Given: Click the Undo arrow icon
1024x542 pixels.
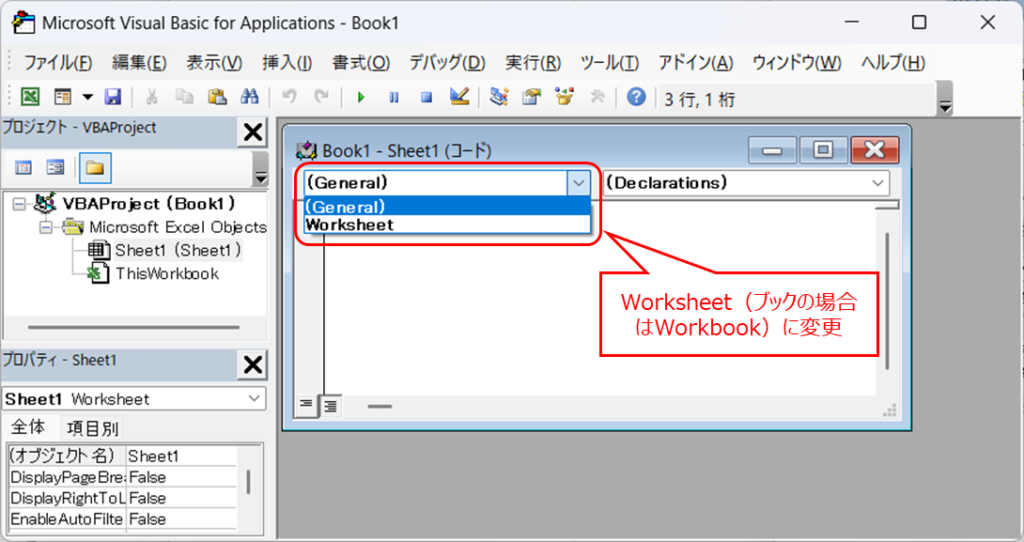Looking at the screenshot, I should [289, 97].
